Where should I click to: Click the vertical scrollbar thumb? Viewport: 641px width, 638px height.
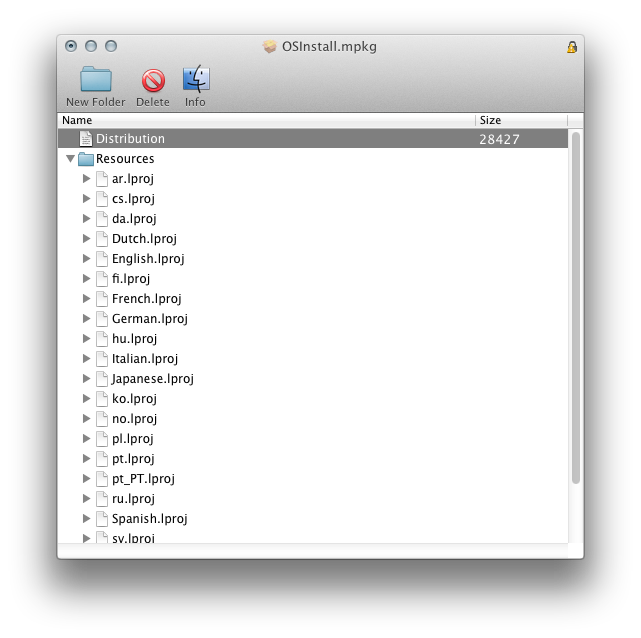576,308
